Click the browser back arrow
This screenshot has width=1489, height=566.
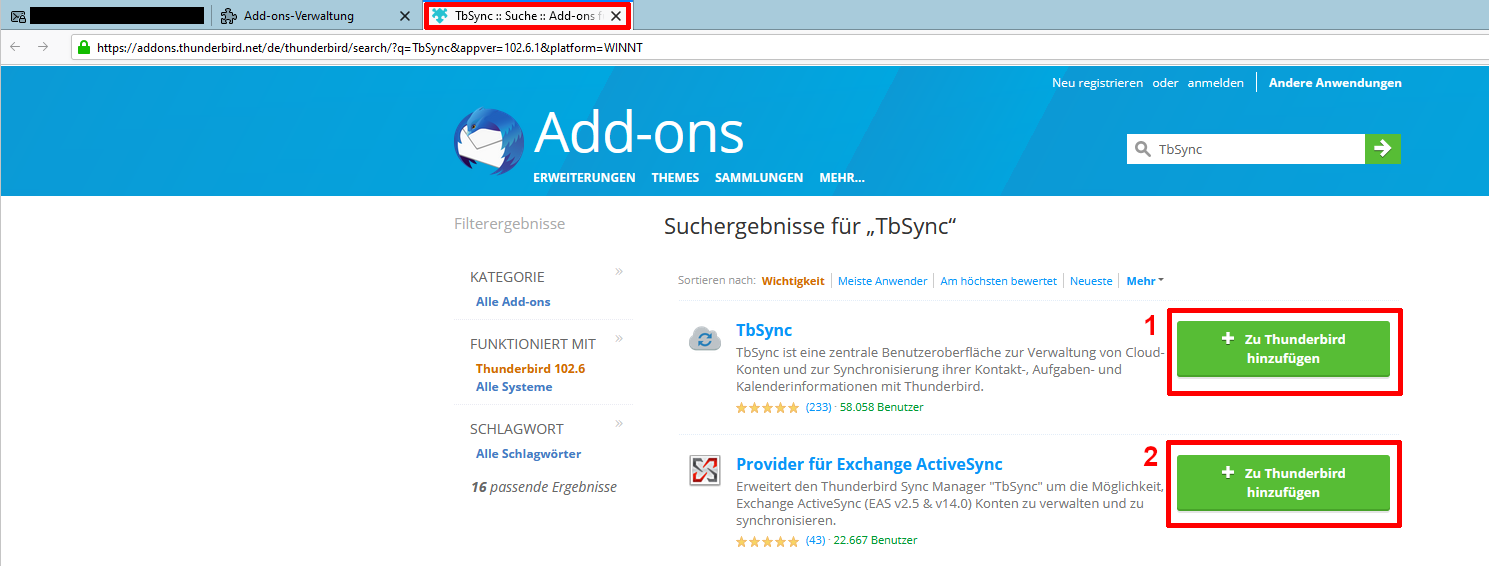[x=17, y=47]
